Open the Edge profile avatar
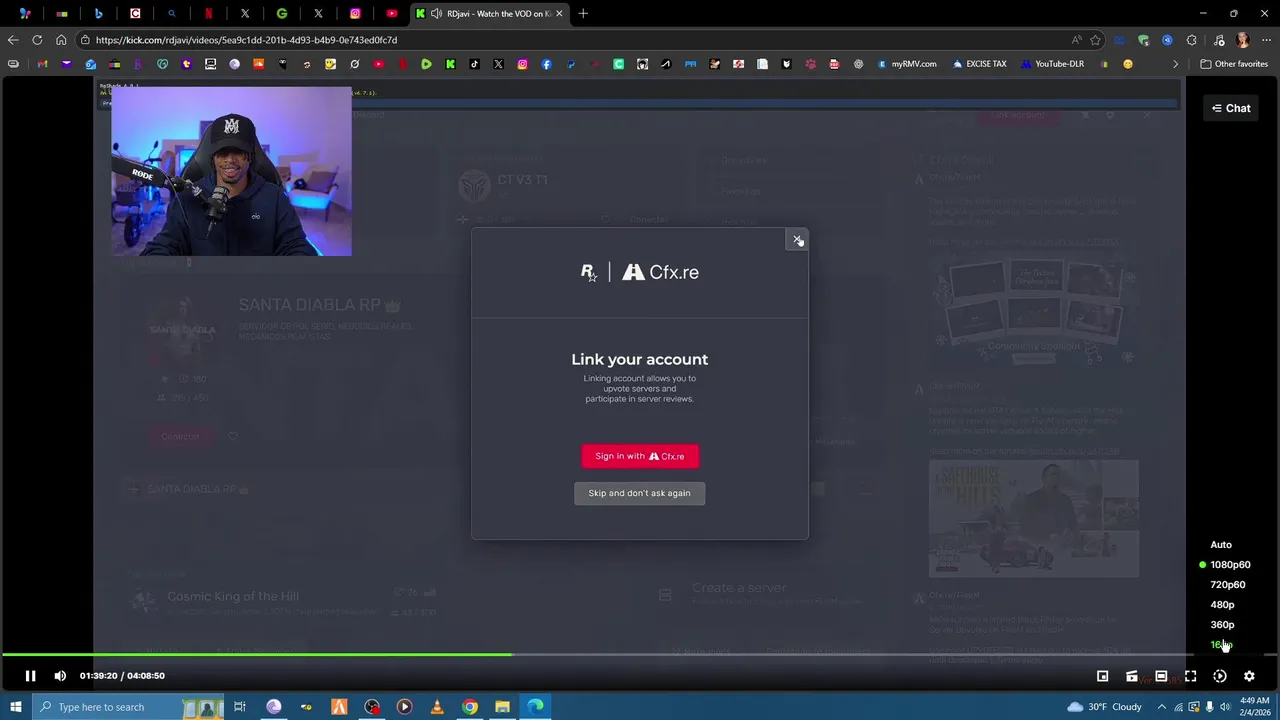Image resolution: width=1280 pixels, height=720 pixels. click(x=1243, y=40)
